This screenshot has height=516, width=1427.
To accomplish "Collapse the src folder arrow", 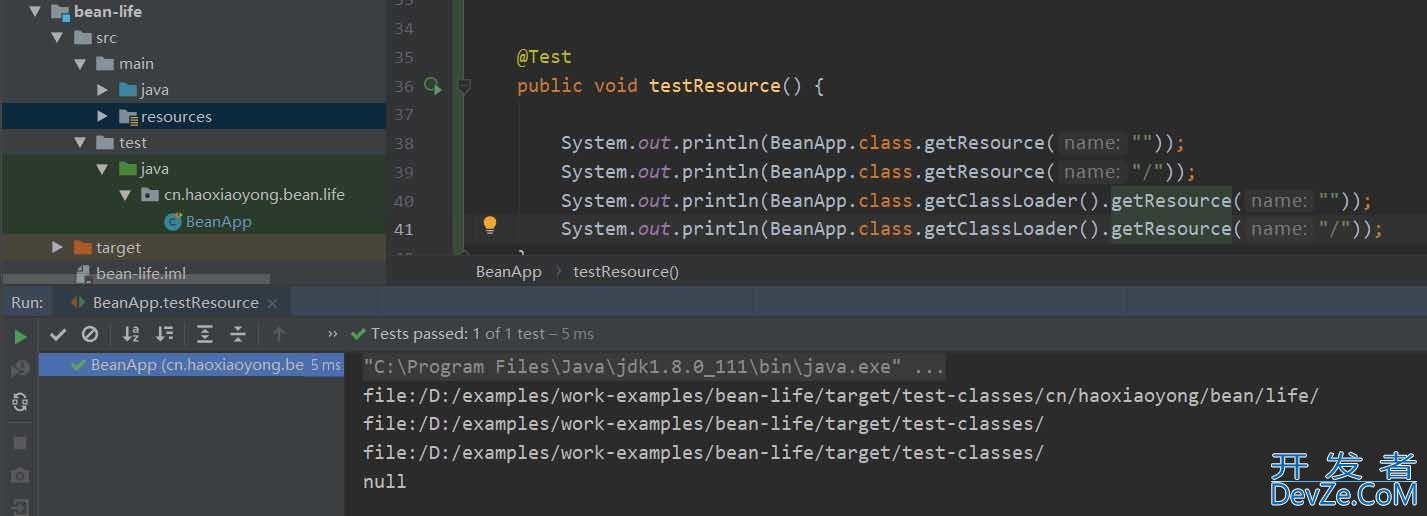I will click(58, 38).
